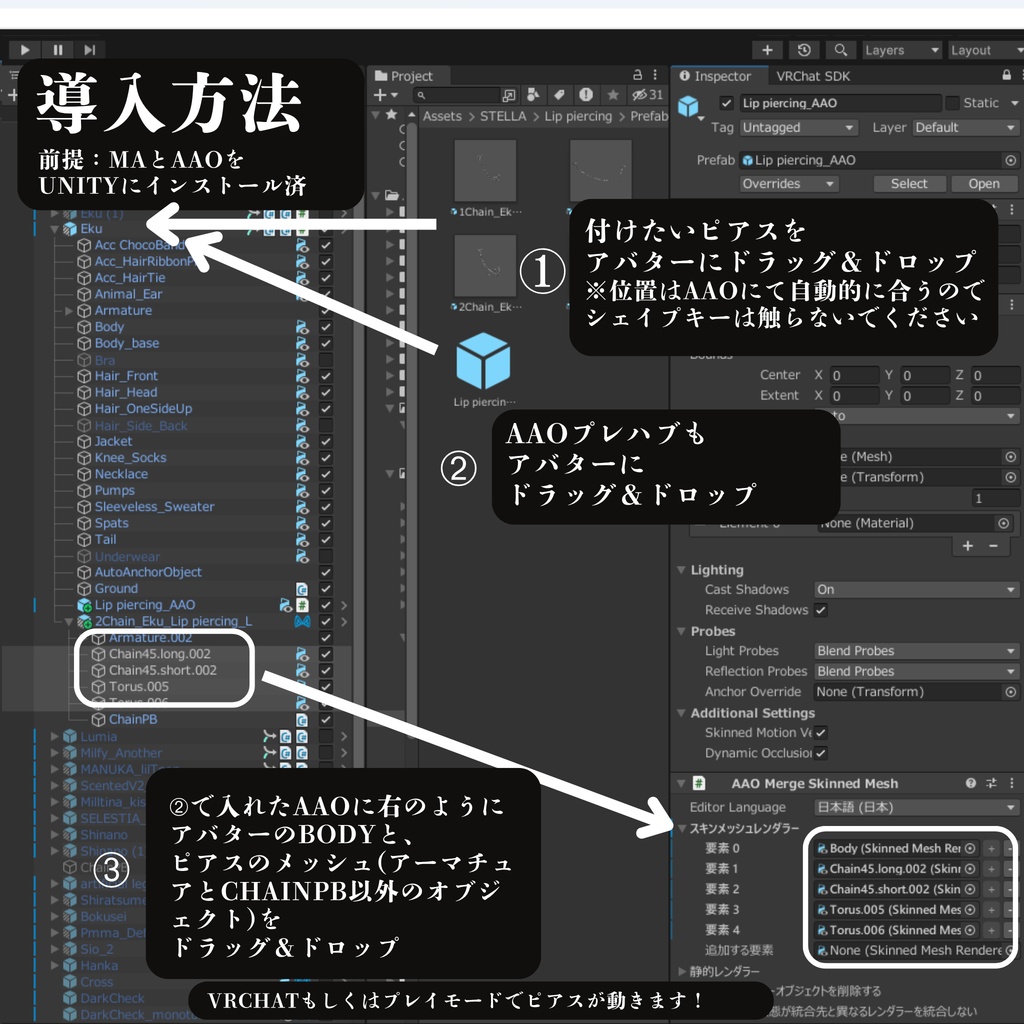
Task: Click the plus button on Torus.005 row
Action: point(991,910)
